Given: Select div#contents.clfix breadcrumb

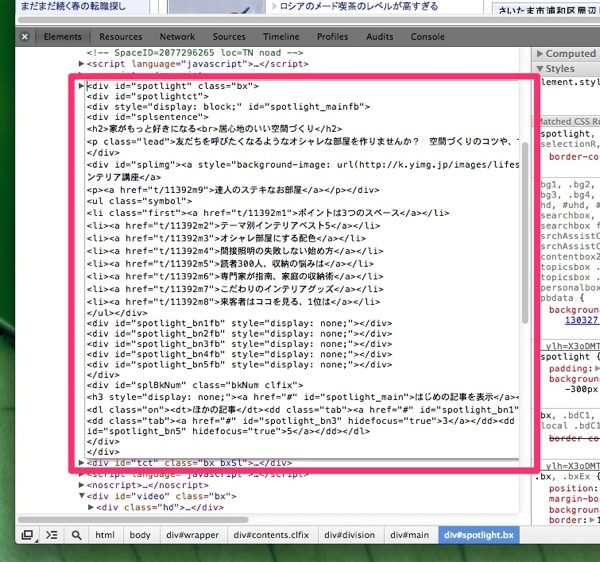Looking at the screenshot, I should pyautogui.click(x=271, y=535).
